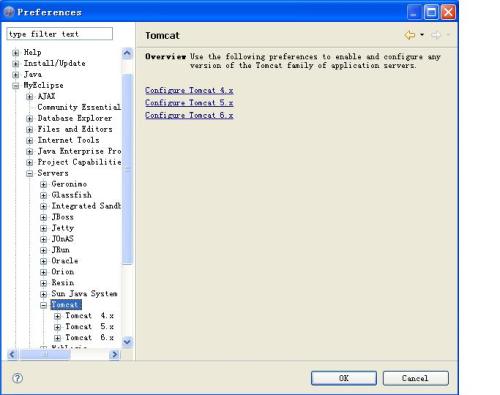Expand the JBoss server node
Viewport: 500px width, 395px height.
43,218
